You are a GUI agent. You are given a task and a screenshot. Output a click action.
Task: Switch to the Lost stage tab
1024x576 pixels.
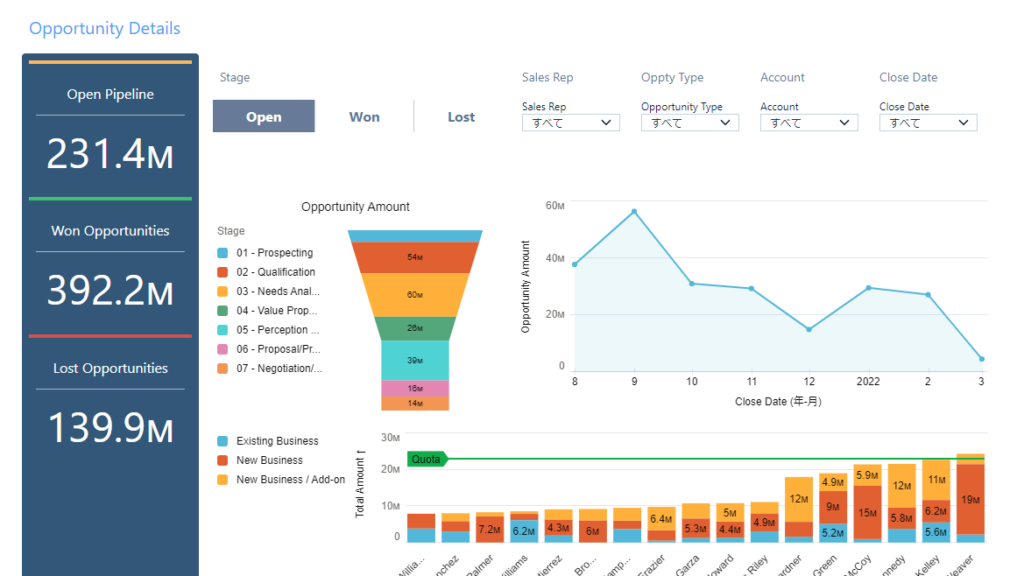pos(461,117)
